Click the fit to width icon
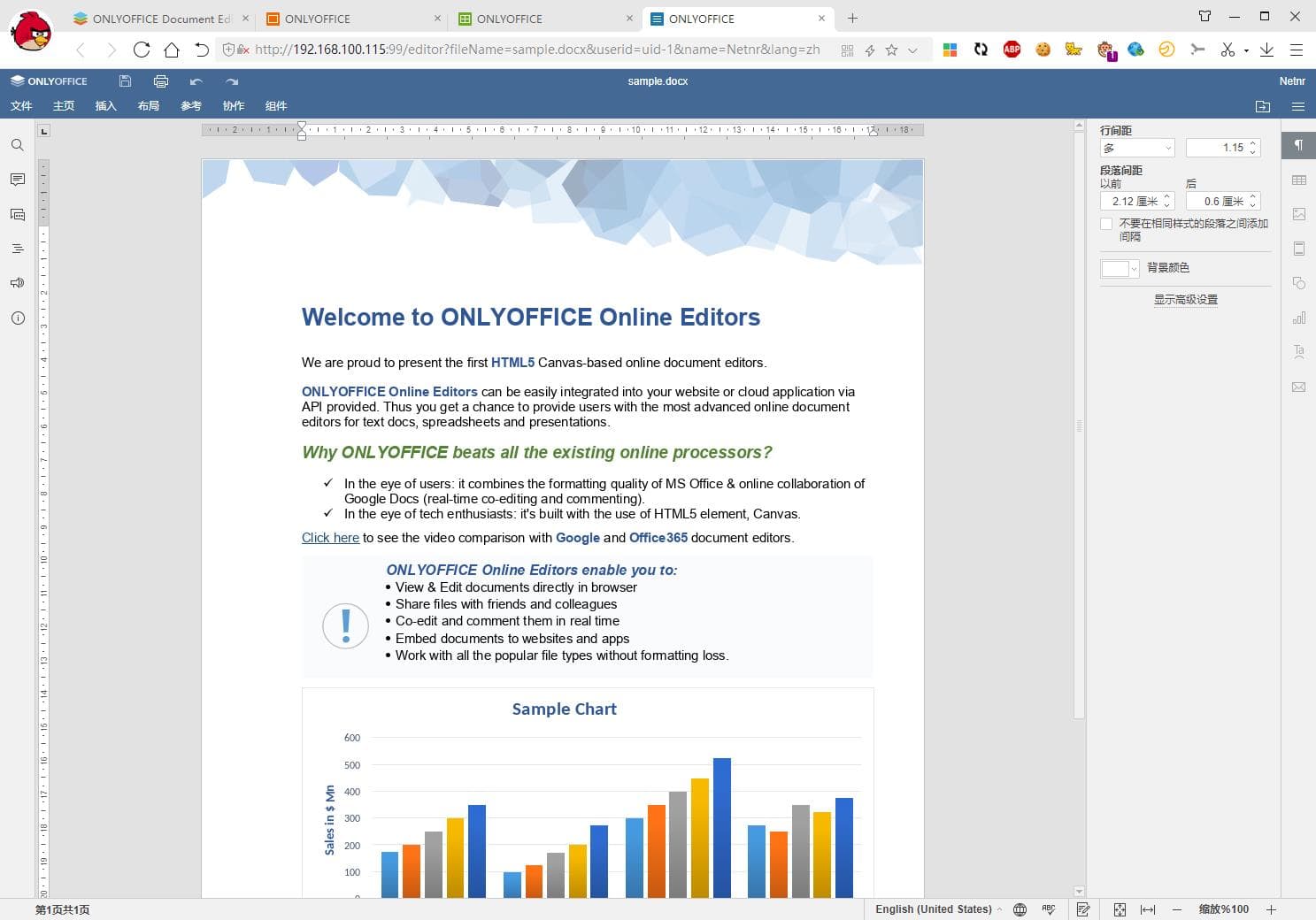1316x920 pixels. click(x=1148, y=909)
